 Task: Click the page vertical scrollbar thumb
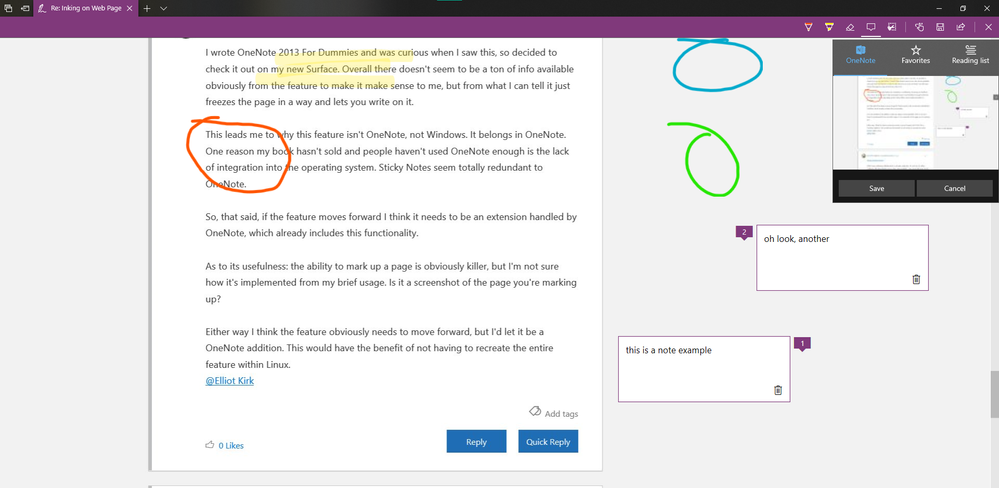pos(995,394)
